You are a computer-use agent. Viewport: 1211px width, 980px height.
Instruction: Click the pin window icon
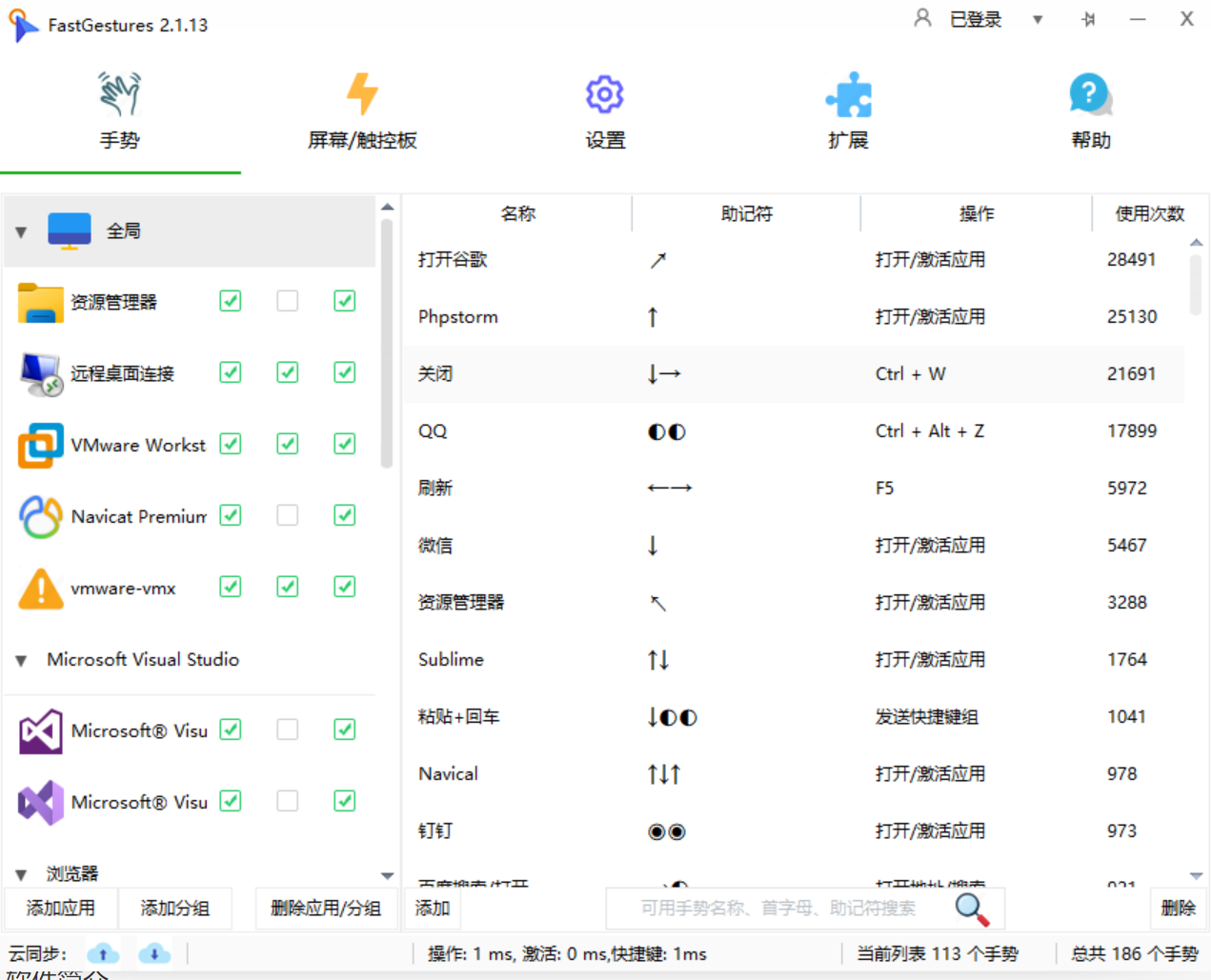pyautogui.click(x=1088, y=19)
